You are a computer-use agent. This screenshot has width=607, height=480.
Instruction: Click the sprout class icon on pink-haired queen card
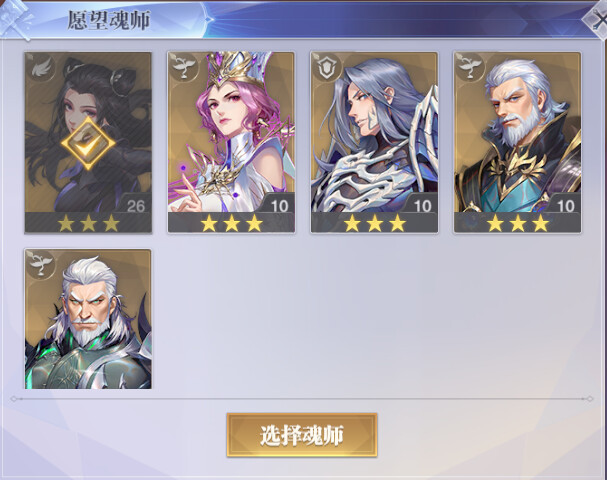tap(183, 67)
